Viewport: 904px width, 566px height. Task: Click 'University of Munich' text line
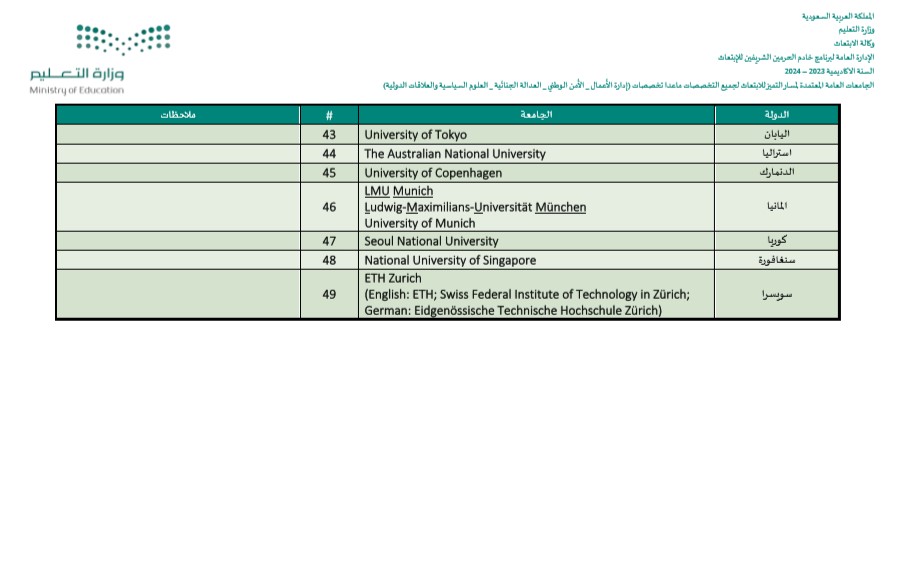pos(420,223)
